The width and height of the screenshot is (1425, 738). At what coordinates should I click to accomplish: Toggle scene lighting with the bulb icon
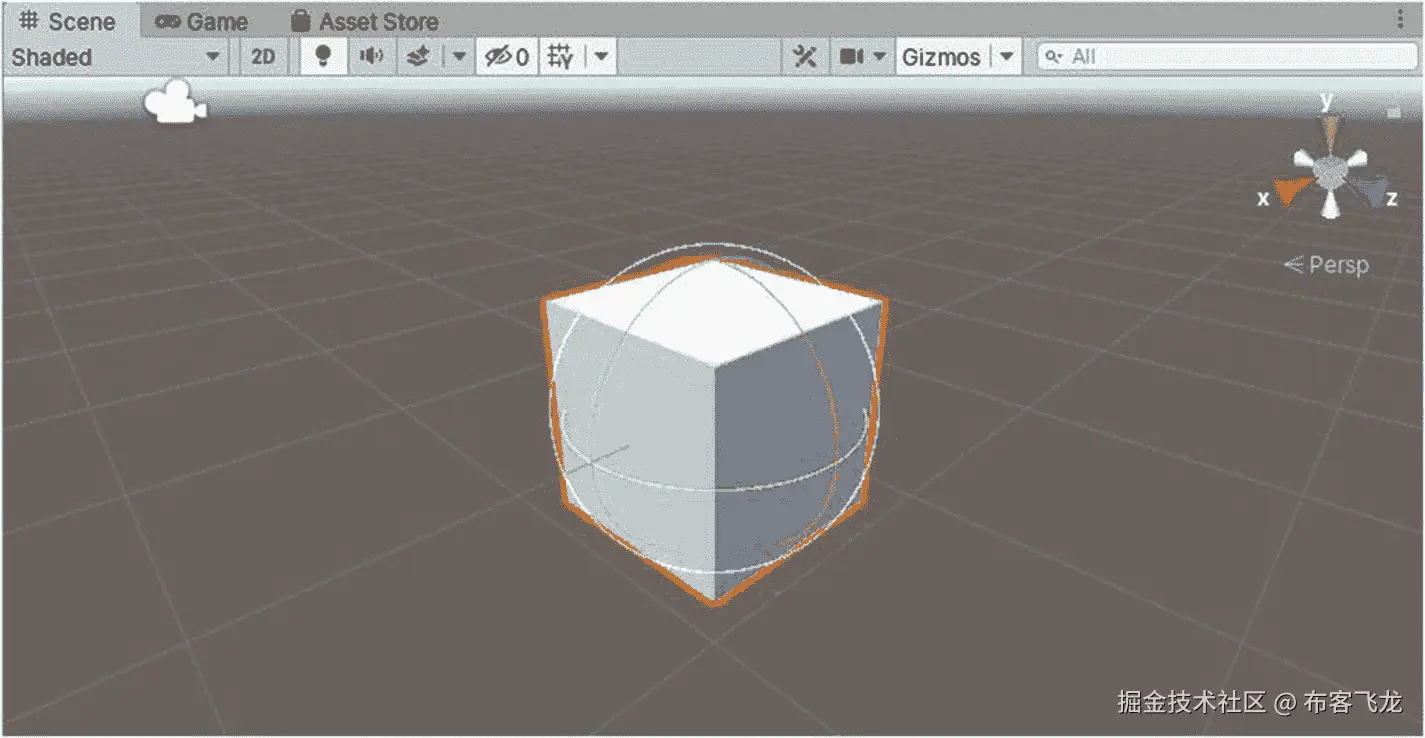click(322, 57)
